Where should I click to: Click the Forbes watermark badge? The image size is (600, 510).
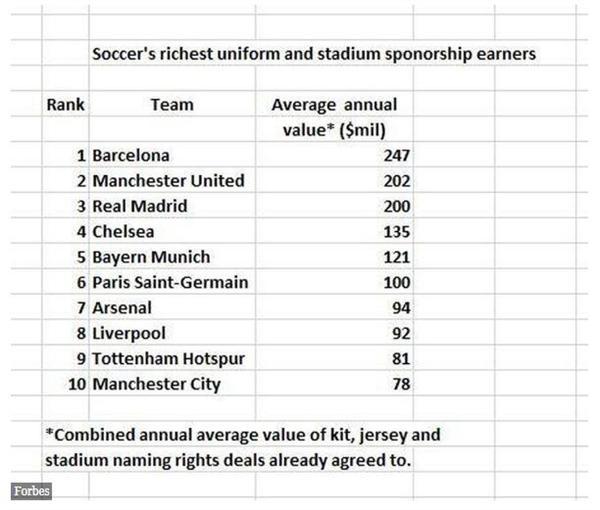click(x=31, y=491)
